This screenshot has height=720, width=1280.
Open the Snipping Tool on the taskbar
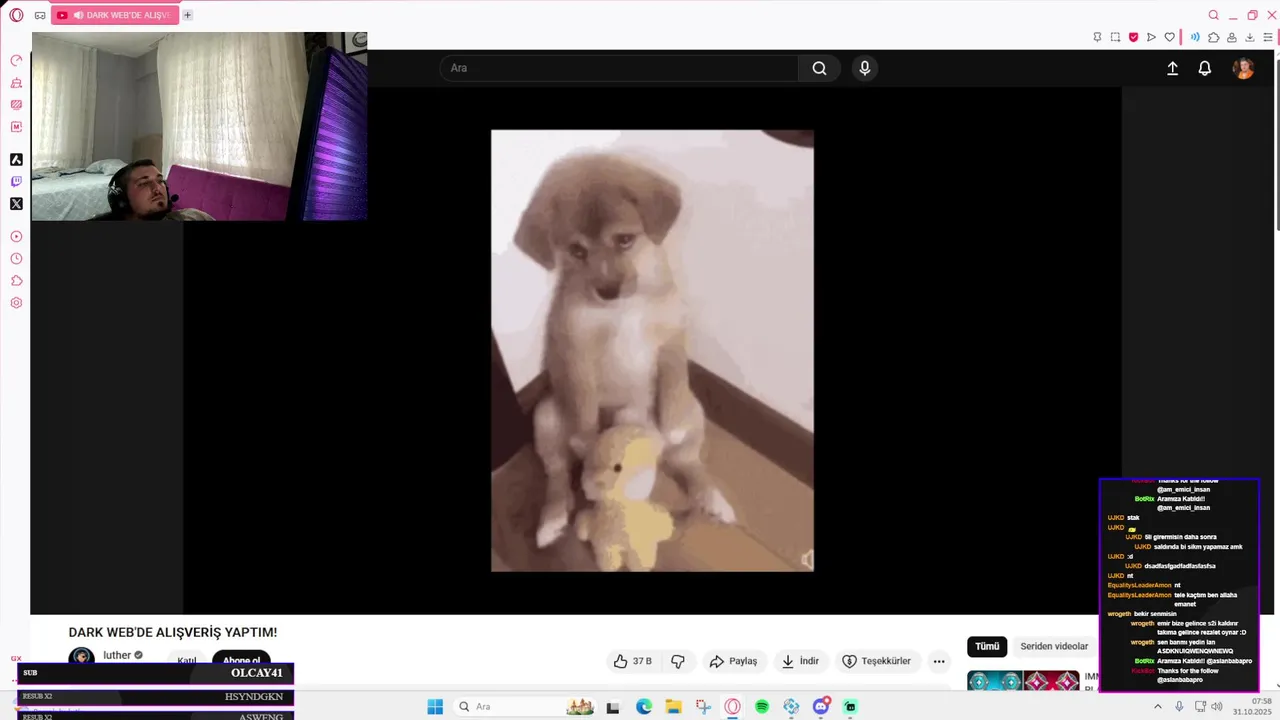coord(703,707)
